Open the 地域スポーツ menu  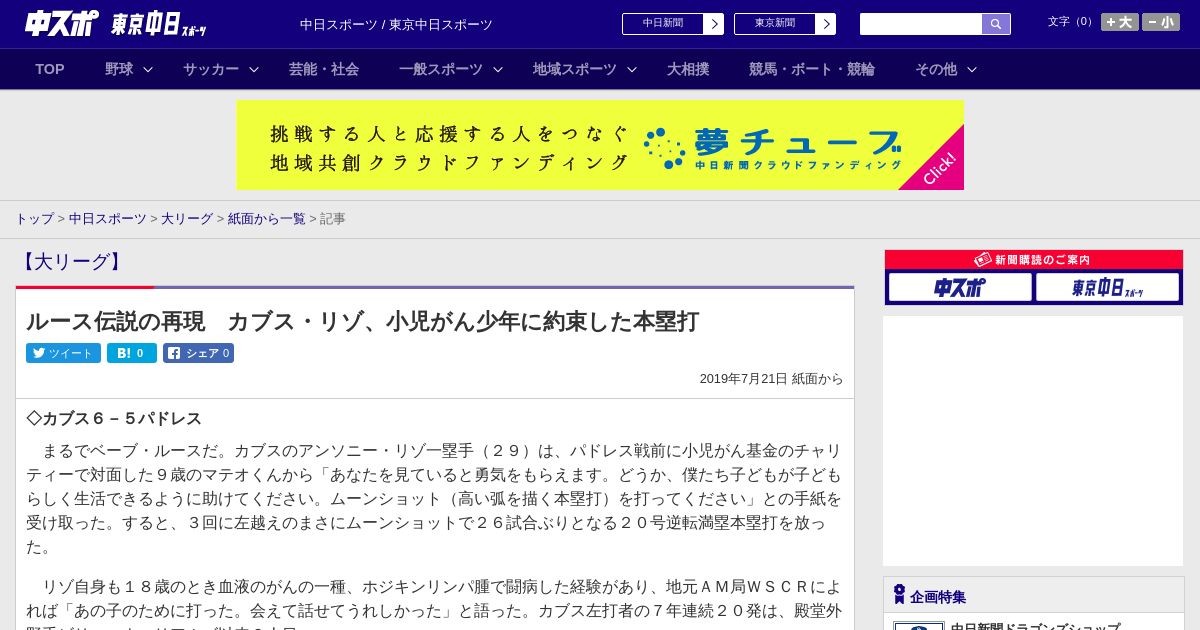(575, 69)
